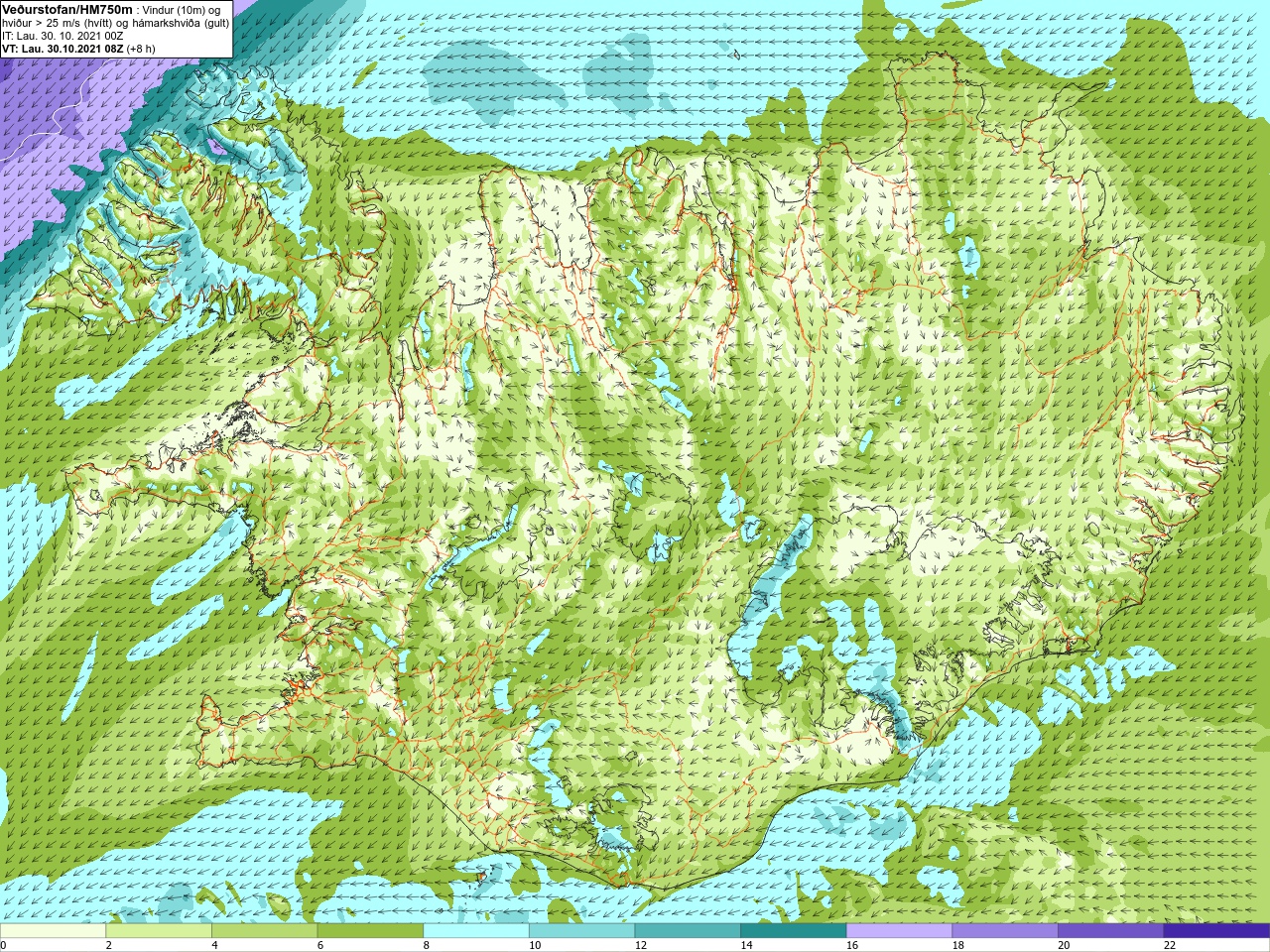Click the legend scale label "0"

point(4,945)
